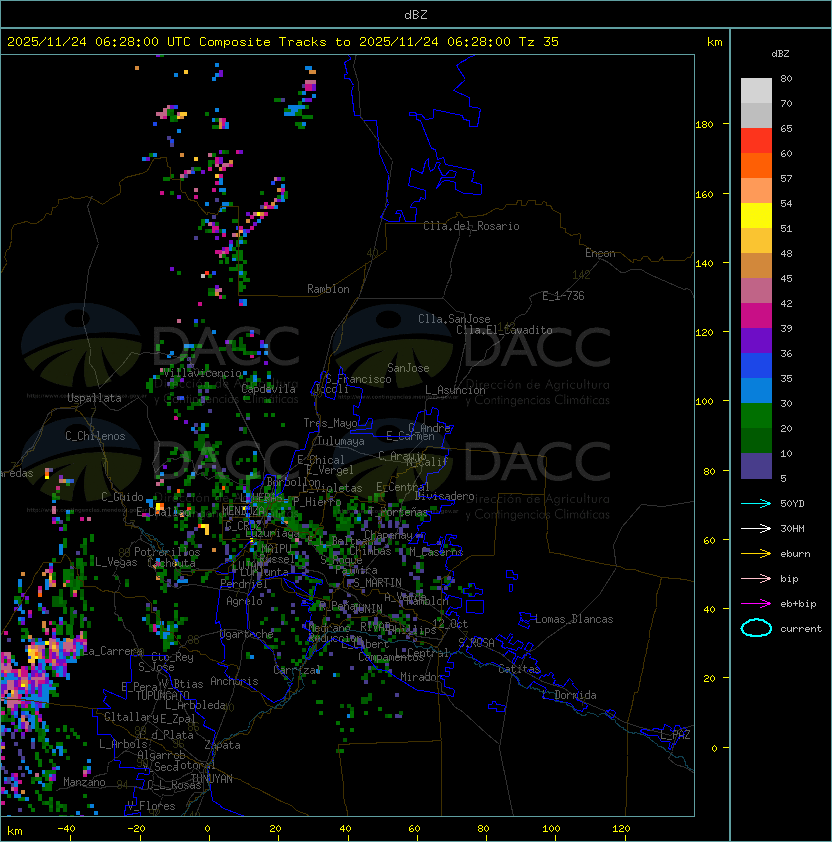Pick the light gray 80-70 dBZ swatch

[756, 90]
